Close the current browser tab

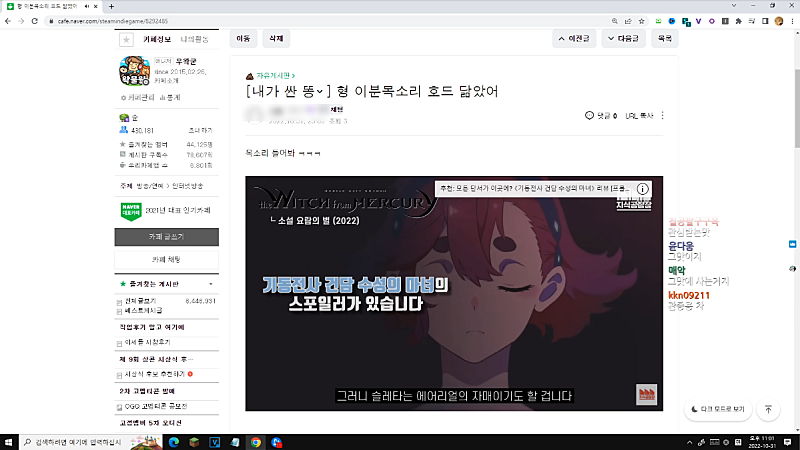tap(95, 6)
